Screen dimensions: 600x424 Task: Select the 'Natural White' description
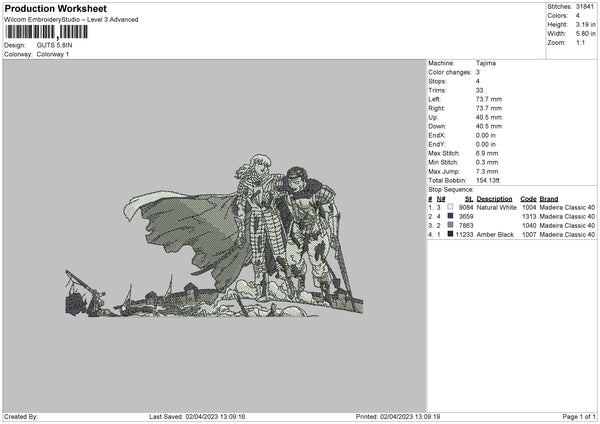coord(496,207)
